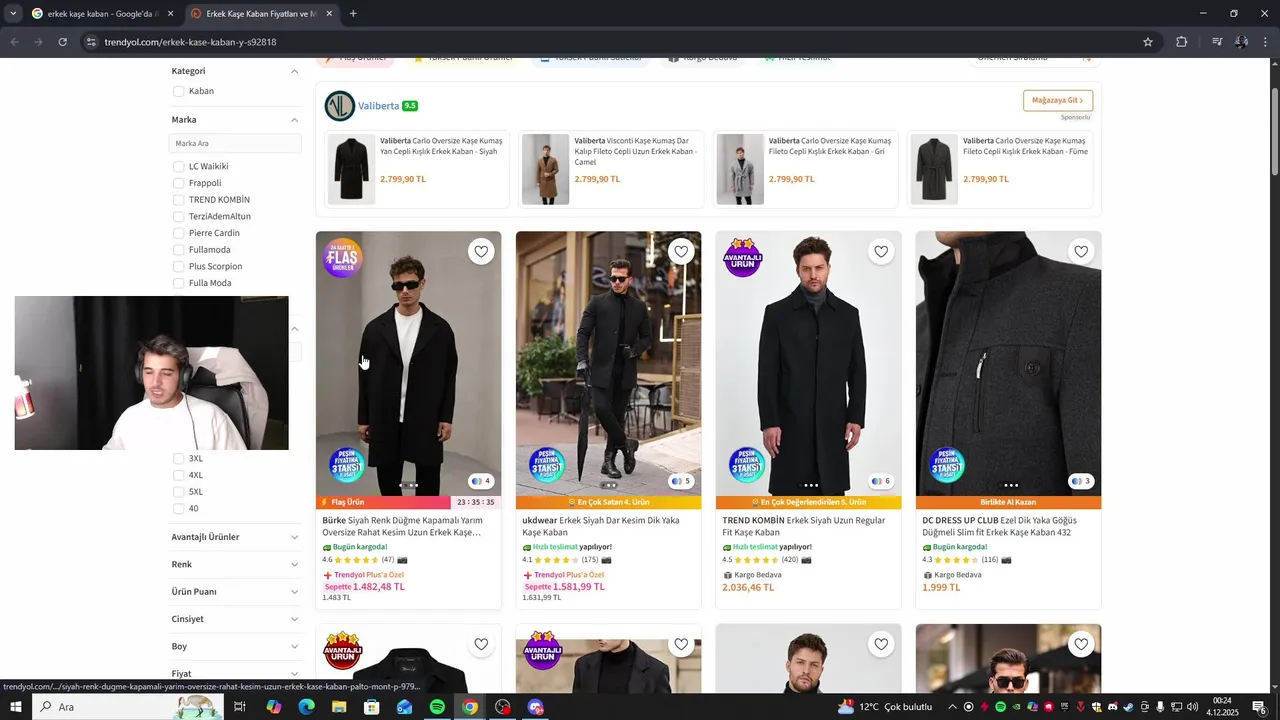The height and width of the screenshot is (720, 1280).
Task: Expand the Renk filter
Action: (294, 564)
